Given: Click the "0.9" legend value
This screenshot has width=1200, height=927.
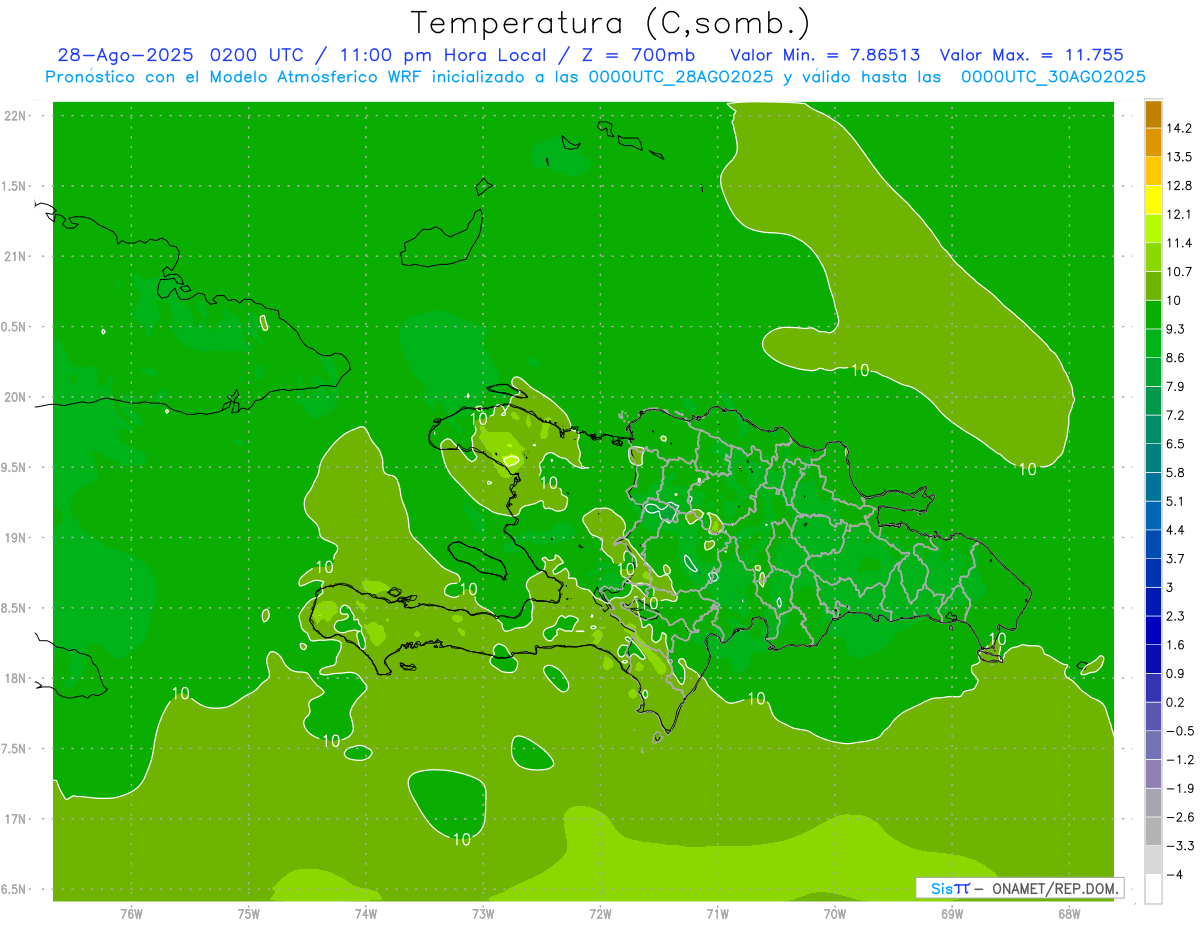Looking at the screenshot, I should 1175,674.
